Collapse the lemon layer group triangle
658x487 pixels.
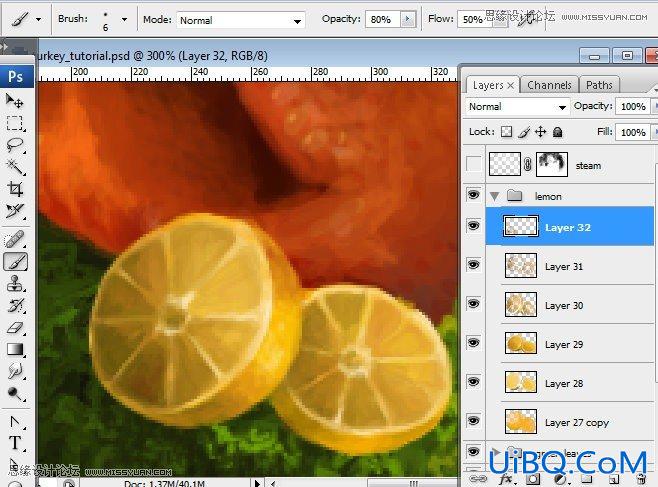495,196
